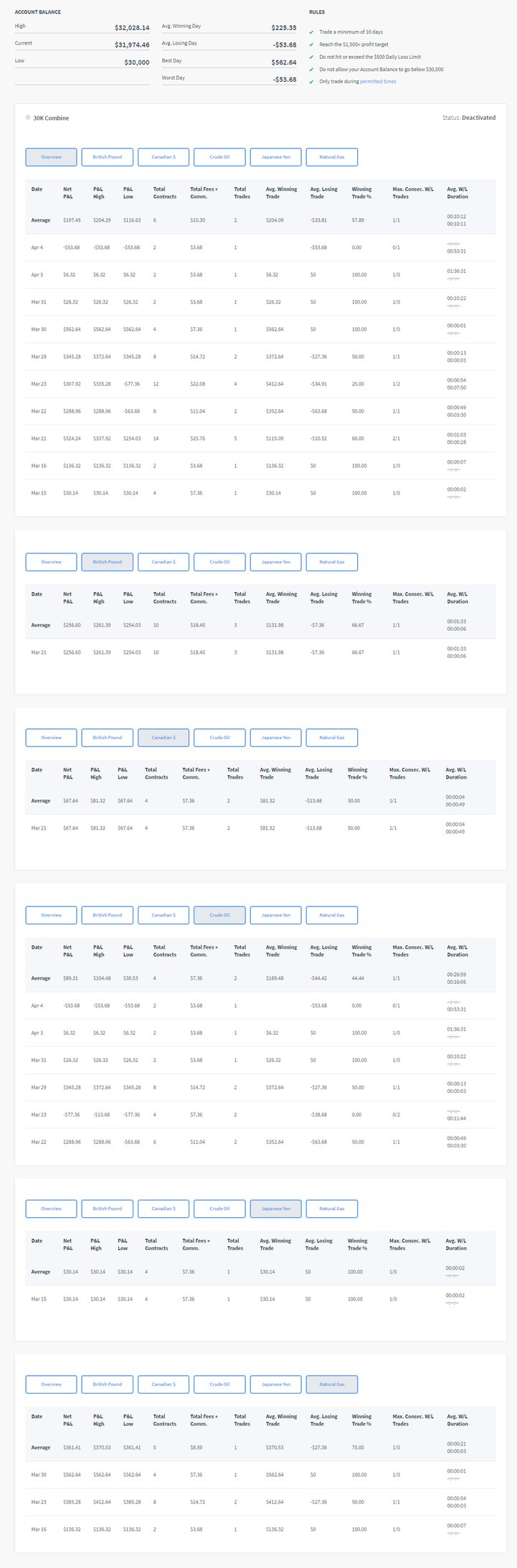Click the 30K Combine account title
This screenshot has width=517, height=1568.
pyautogui.click(x=52, y=118)
